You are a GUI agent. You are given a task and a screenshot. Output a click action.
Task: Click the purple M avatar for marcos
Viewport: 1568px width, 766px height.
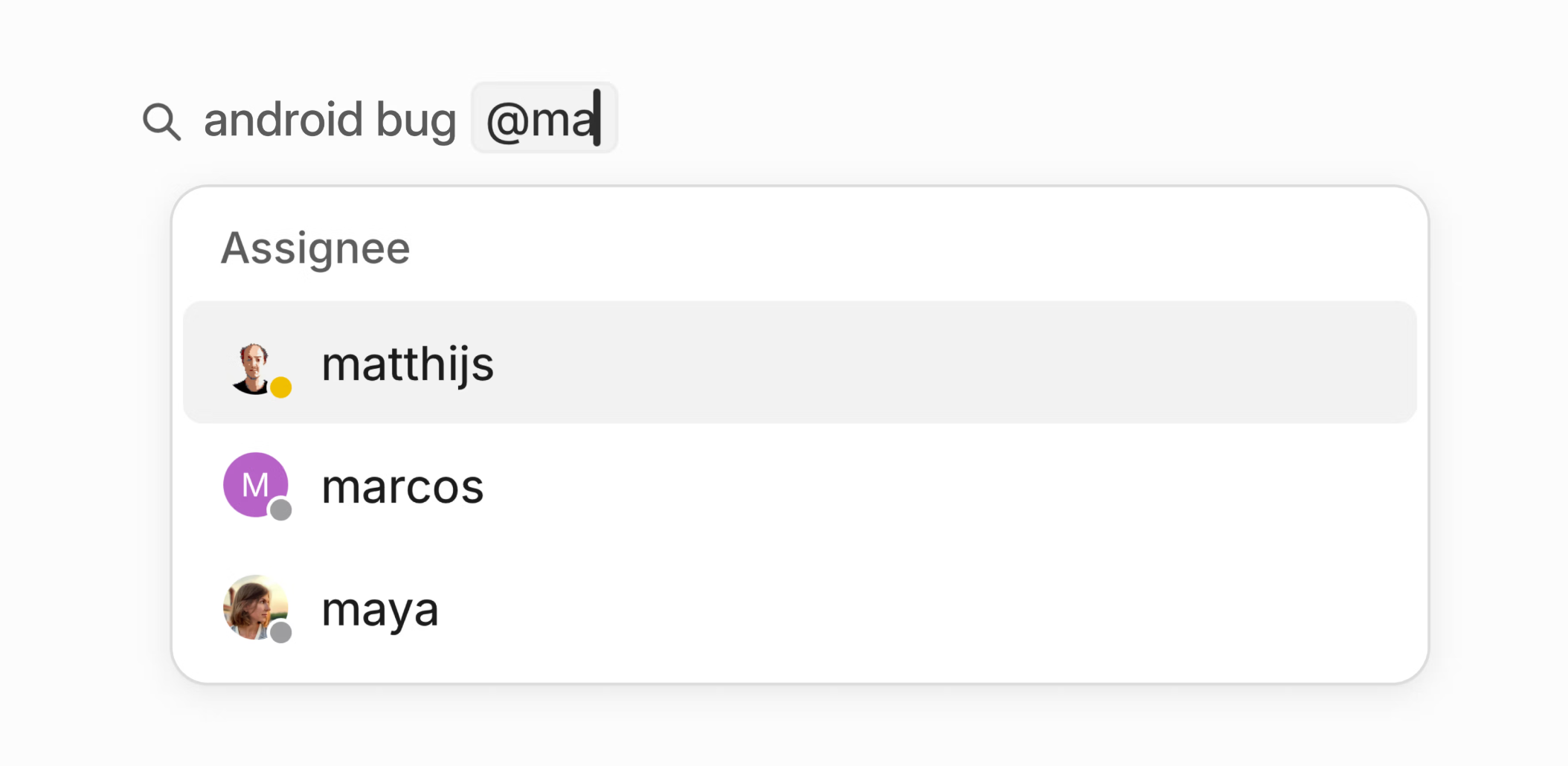click(257, 486)
